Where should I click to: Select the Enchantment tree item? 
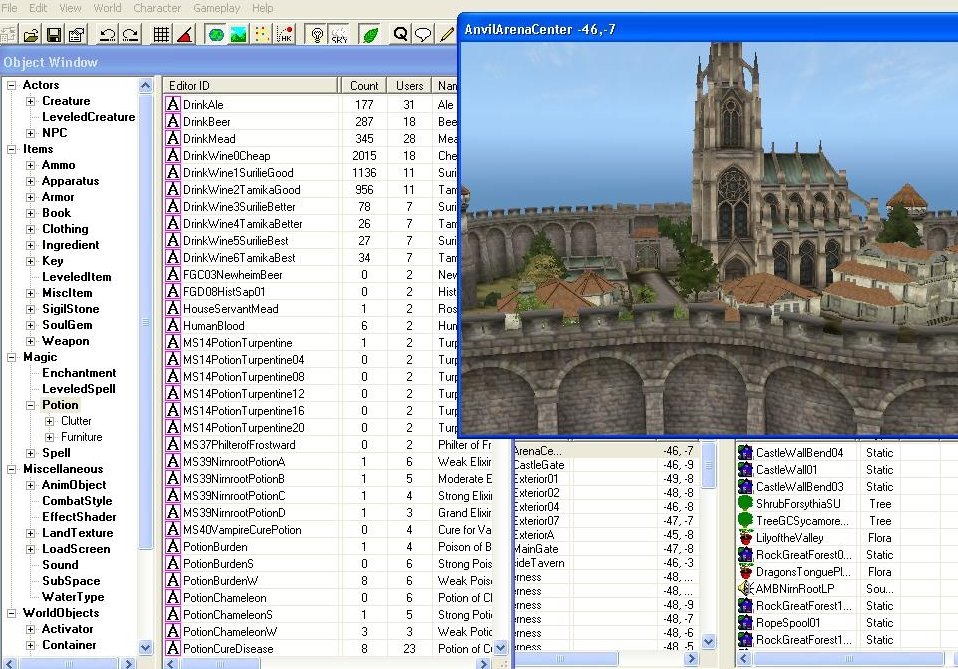coord(79,373)
